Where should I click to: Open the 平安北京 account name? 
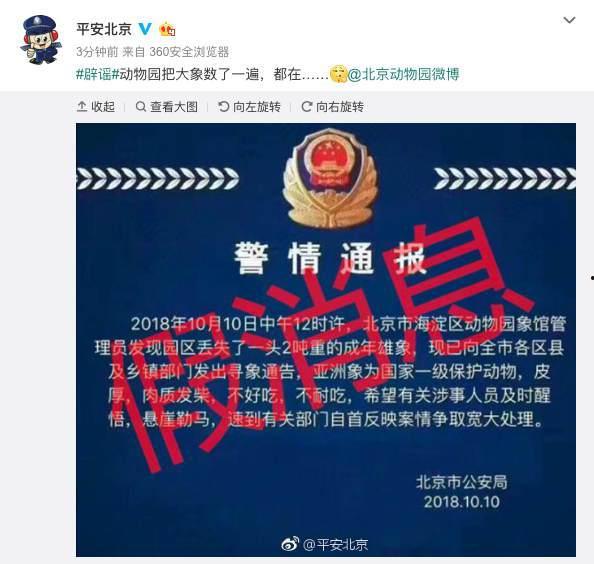tap(104, 29)
